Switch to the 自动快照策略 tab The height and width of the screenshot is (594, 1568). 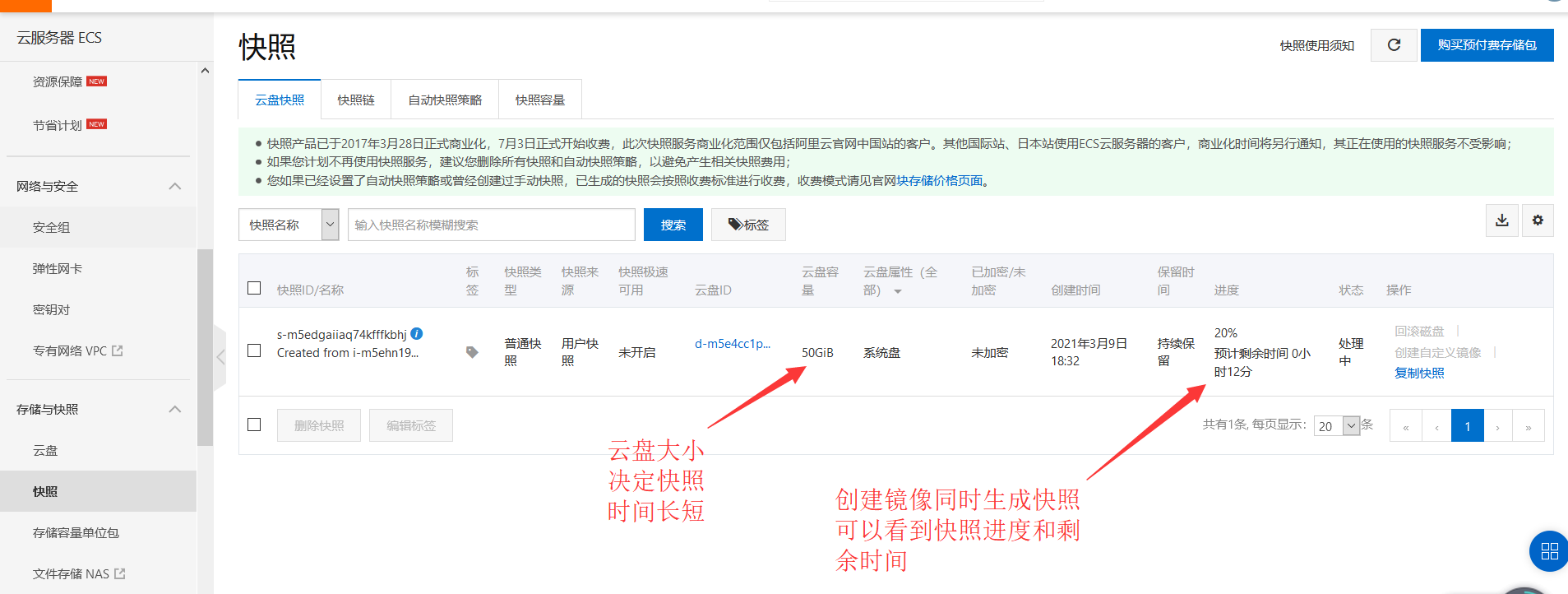[x=445, y=100]
